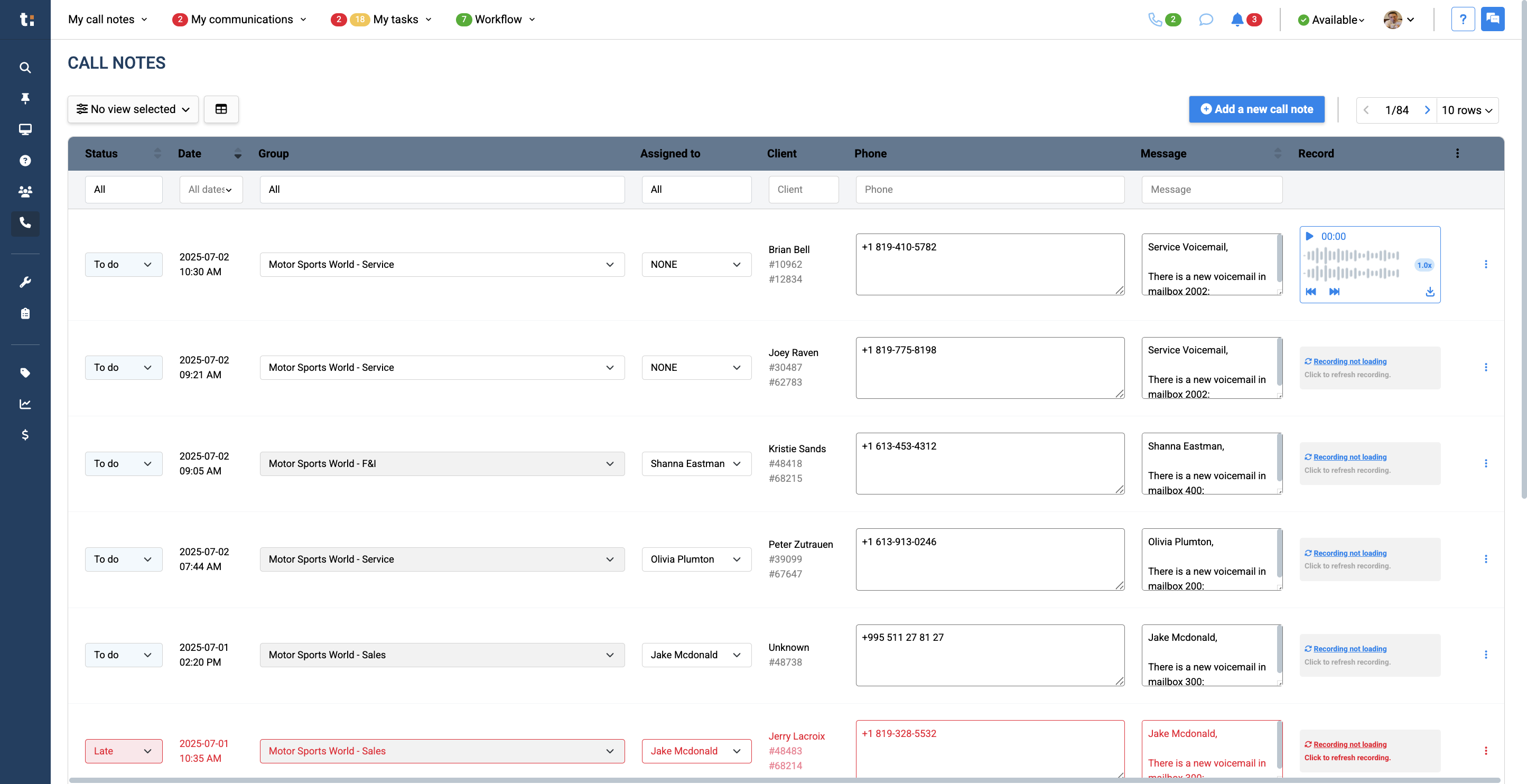Open Motor Sports World - F&I group dropdown

(x=442, y=463)
